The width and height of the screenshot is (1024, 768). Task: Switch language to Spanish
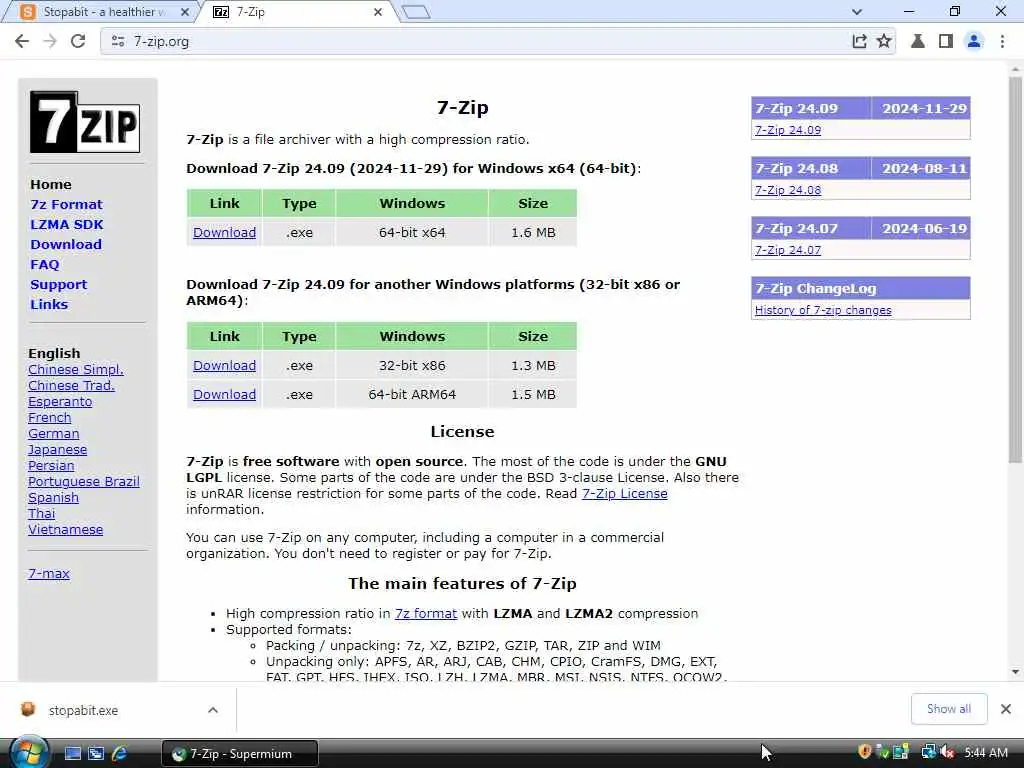point(54,498)
